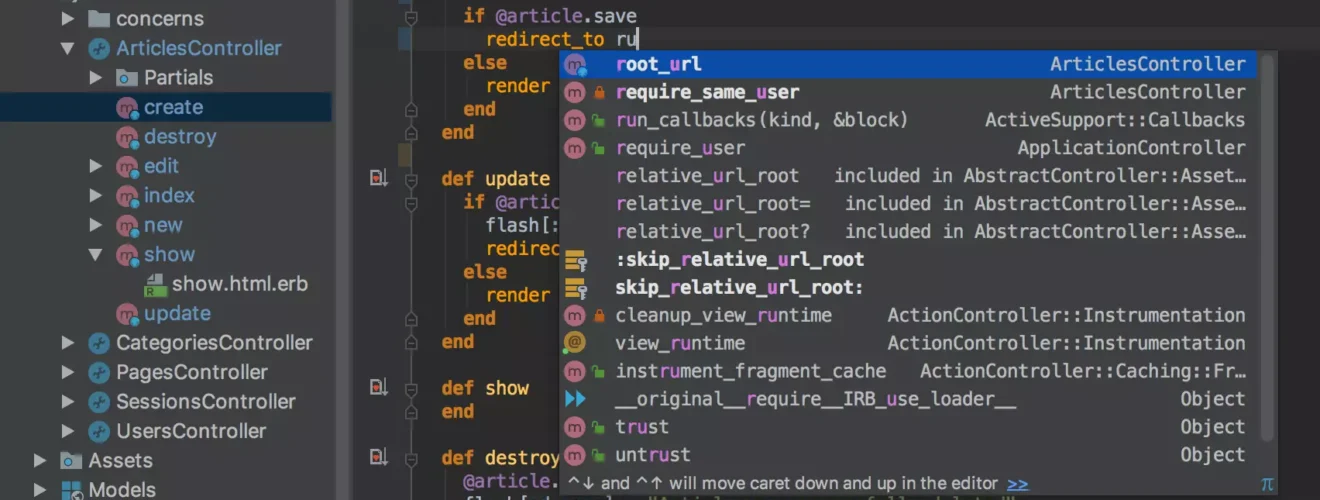Viewport: 1320px width, 500px height.
Task: Click the show.html.erb file icon
Action: (155, 284)
